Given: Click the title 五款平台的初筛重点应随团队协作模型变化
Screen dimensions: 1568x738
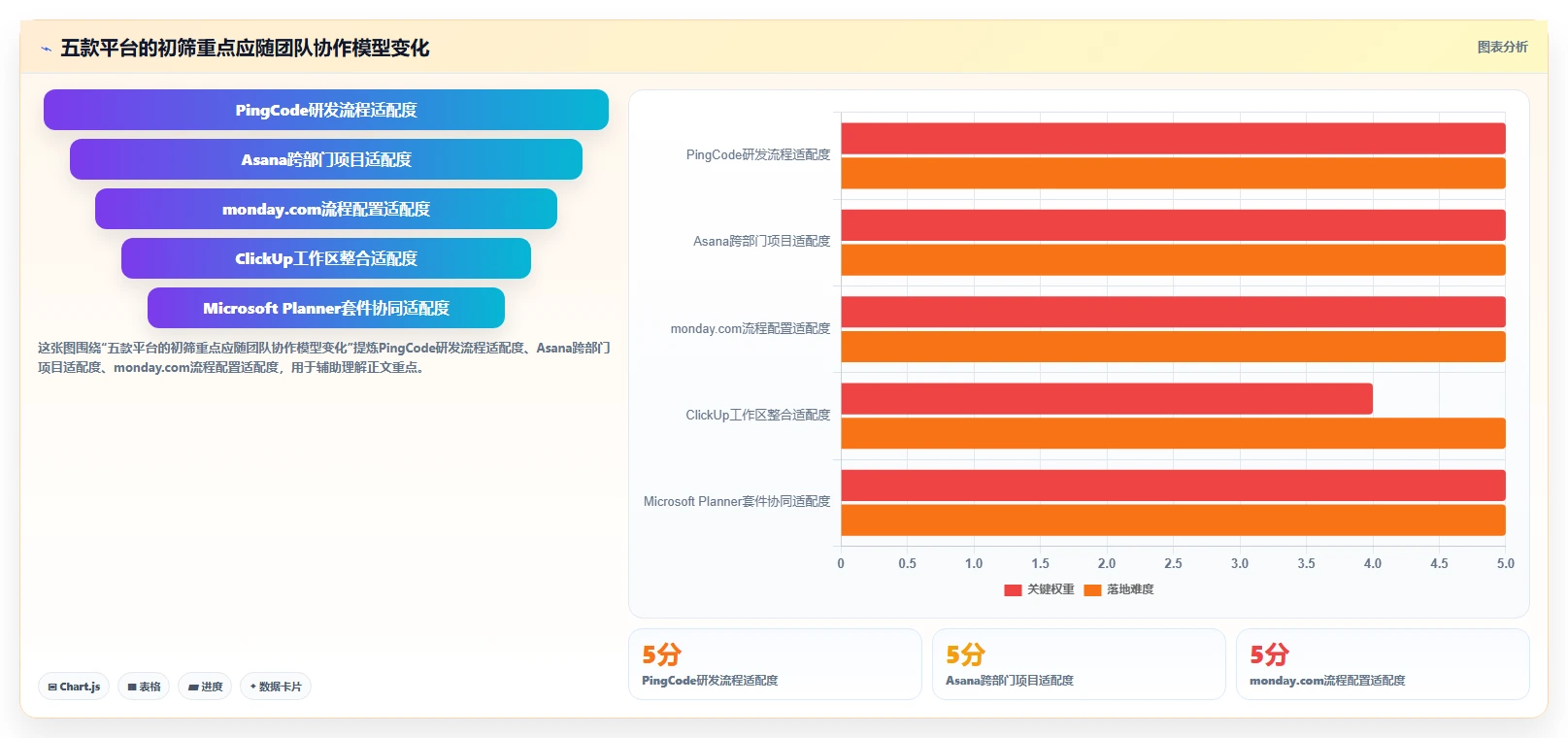Looking at the screenshot, I should [245, 48].
